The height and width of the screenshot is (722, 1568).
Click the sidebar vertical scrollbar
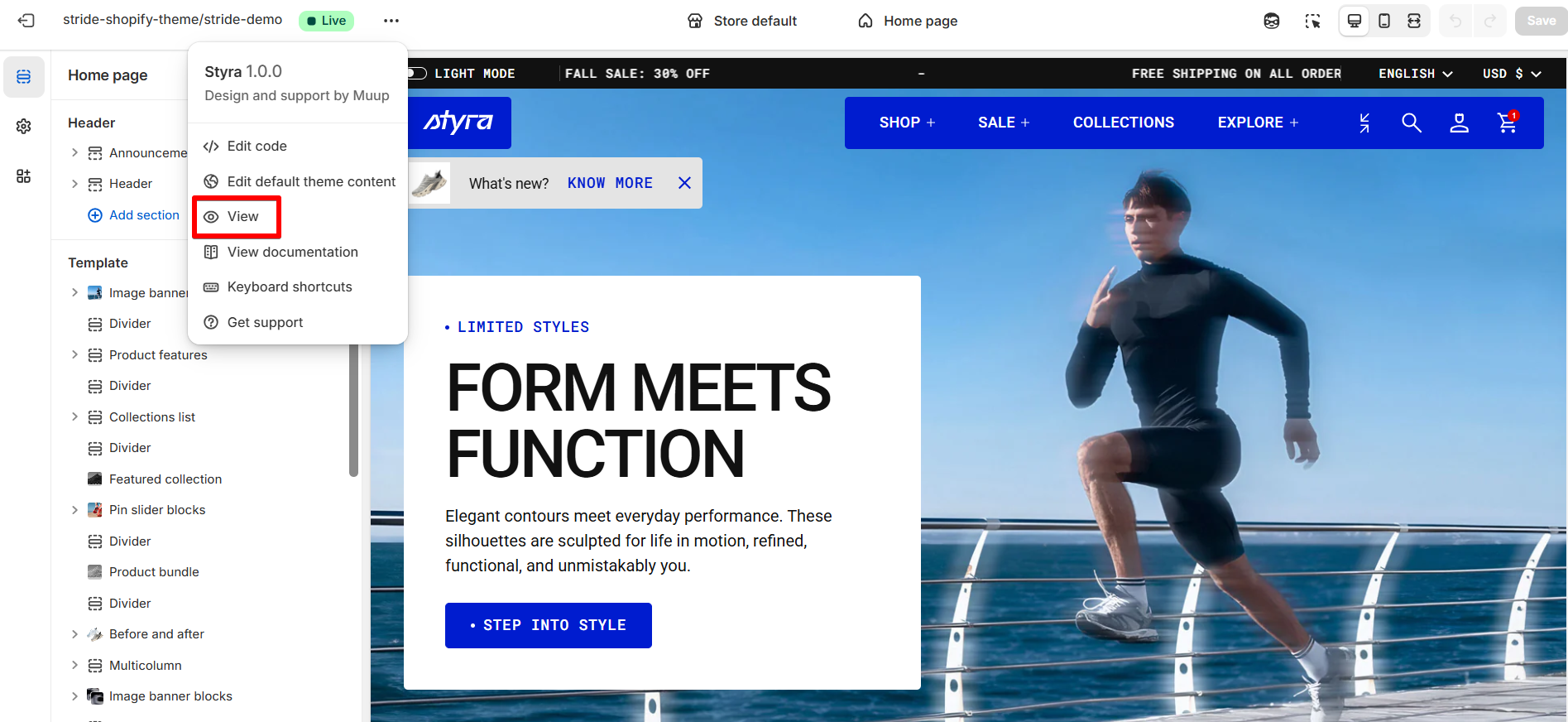point(354,410)
